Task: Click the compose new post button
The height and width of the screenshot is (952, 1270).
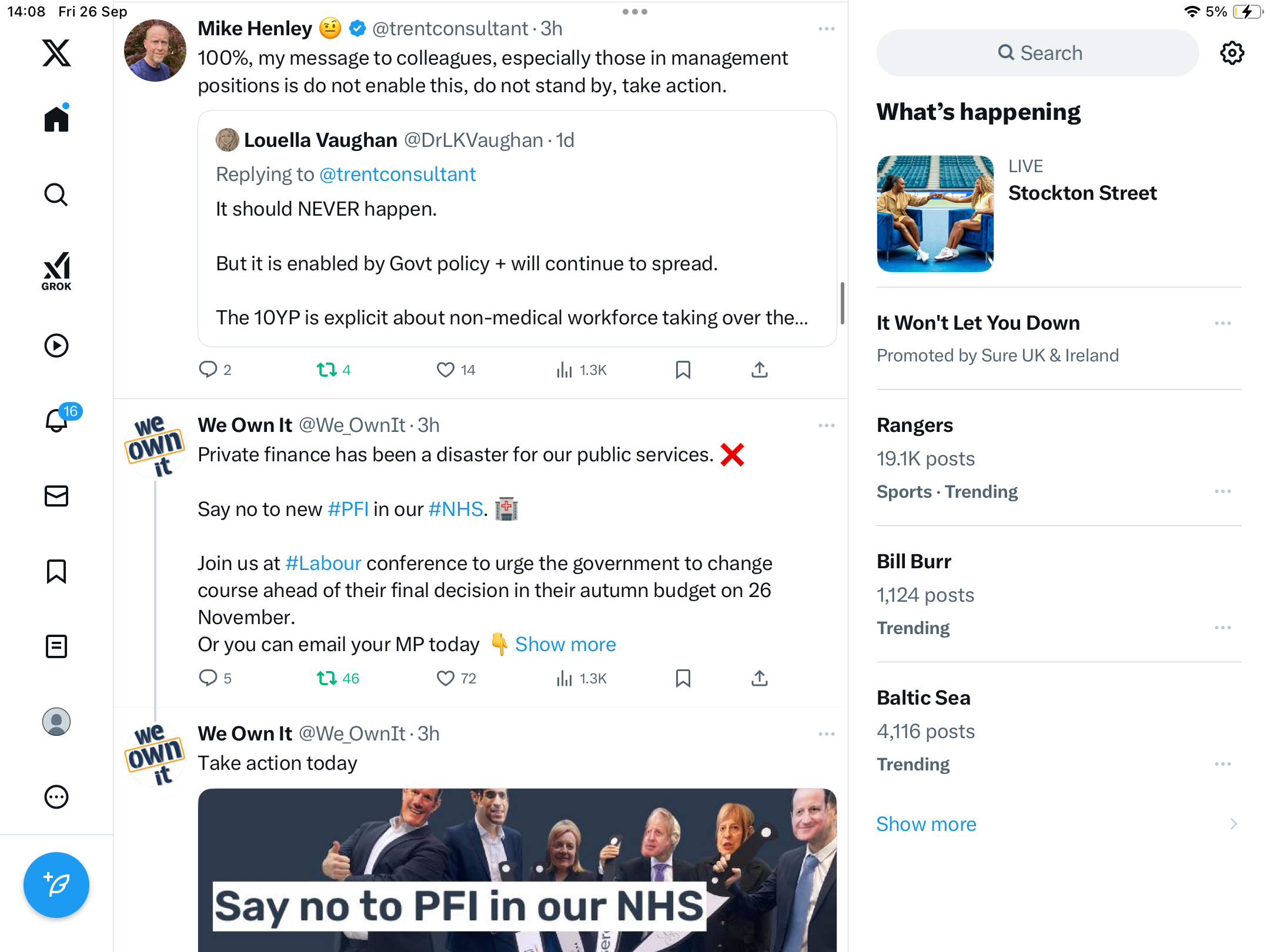Action: coord(56,885)
